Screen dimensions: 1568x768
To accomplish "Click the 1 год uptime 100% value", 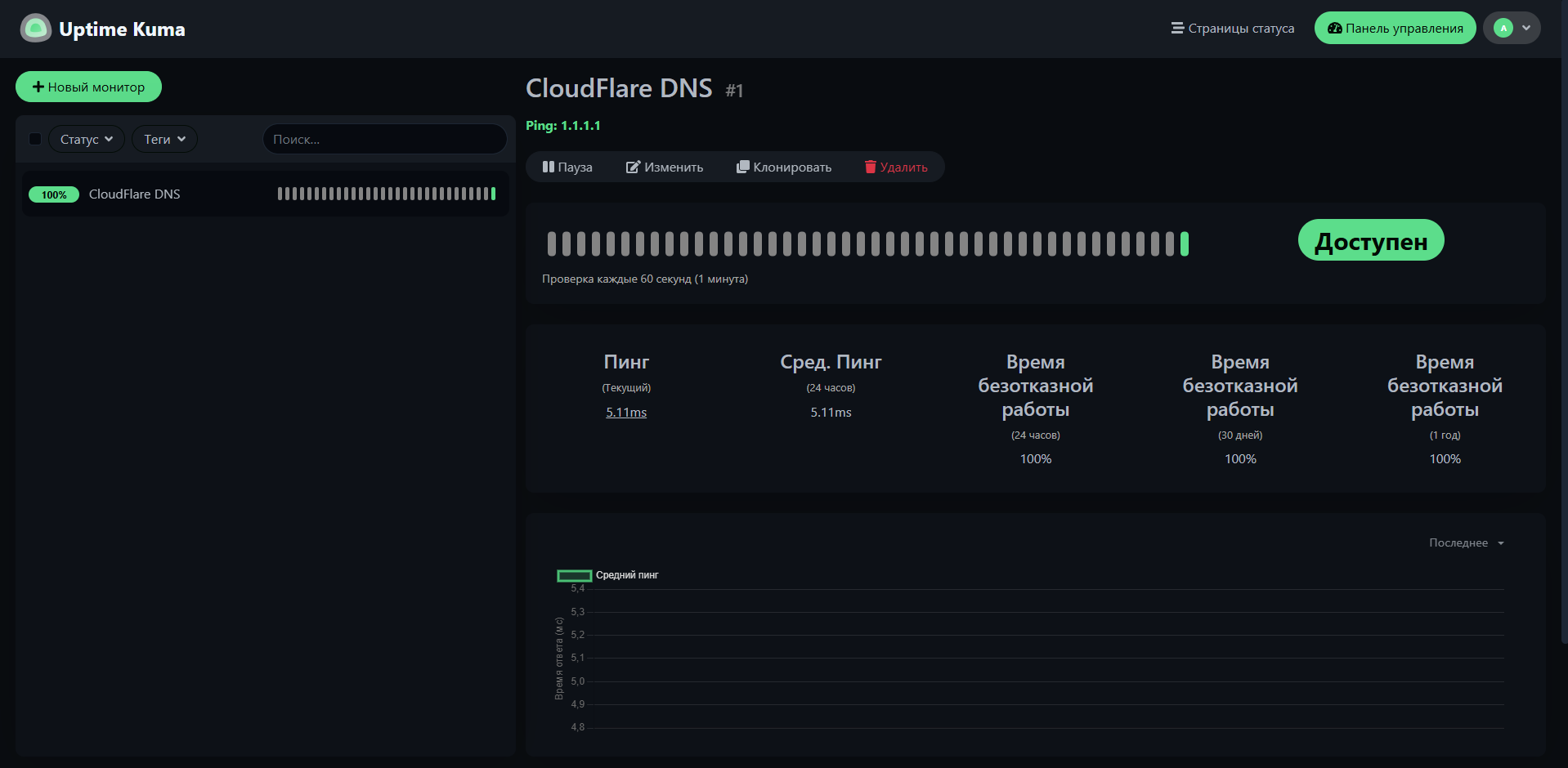I will [1445, 459].
